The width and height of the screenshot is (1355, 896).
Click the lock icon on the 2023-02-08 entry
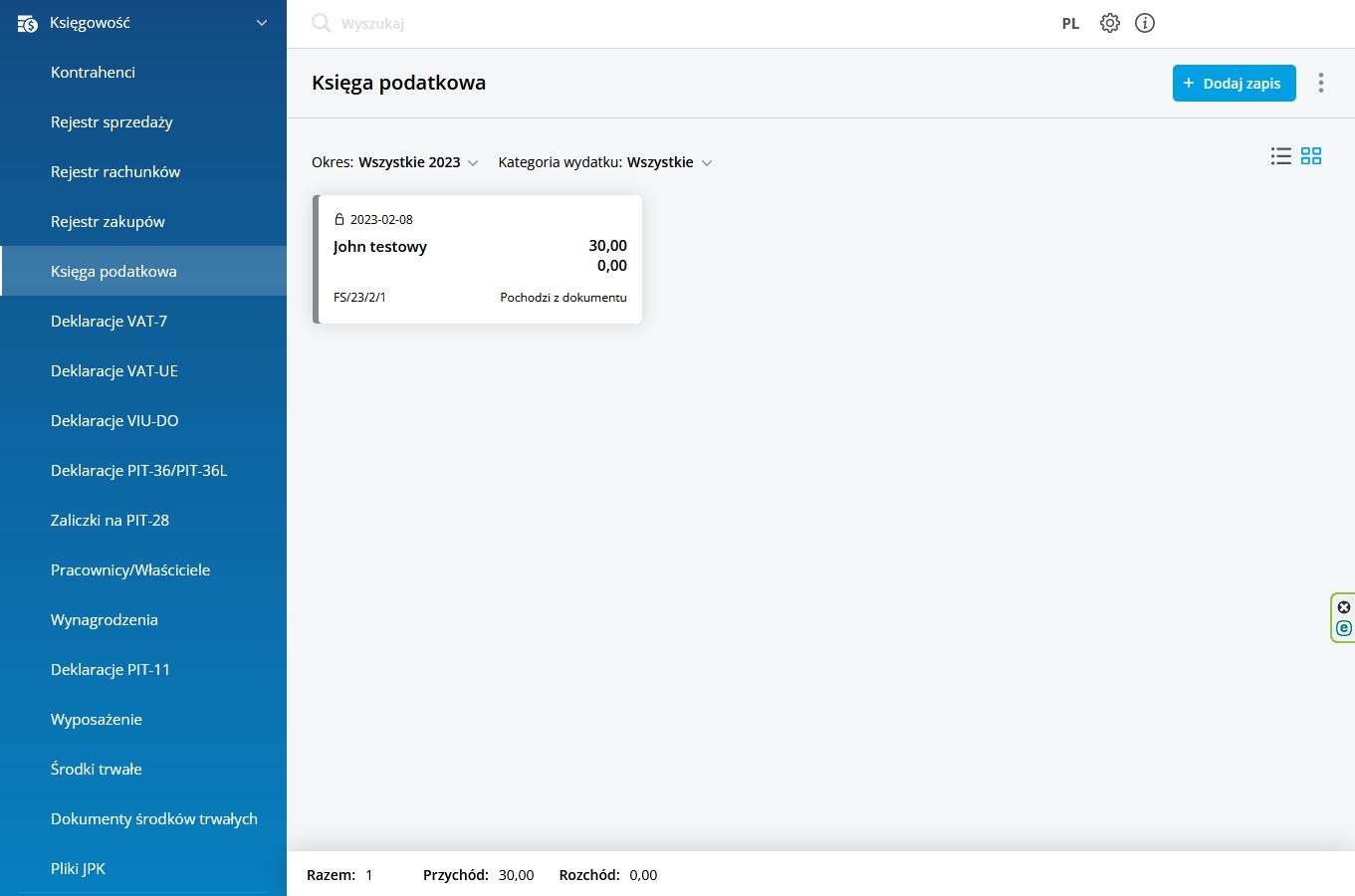point(339,219)
